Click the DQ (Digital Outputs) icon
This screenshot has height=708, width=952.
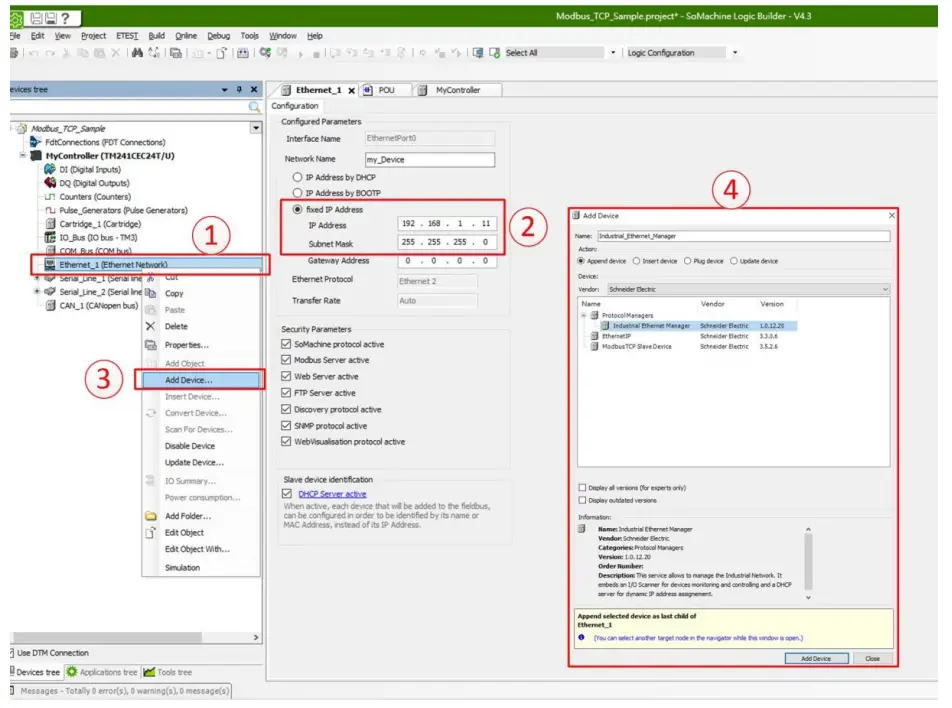coord(50,183)
